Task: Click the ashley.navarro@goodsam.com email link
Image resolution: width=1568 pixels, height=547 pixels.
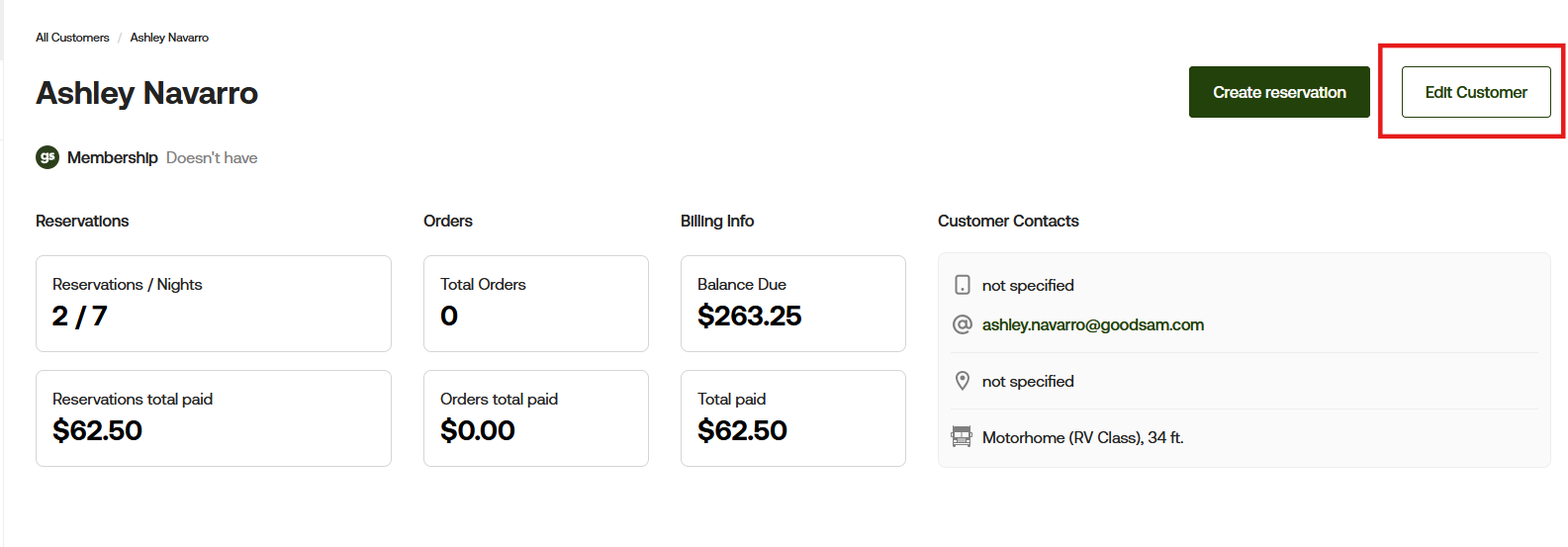Action: pyautogui.click(x=1092, y=324)
